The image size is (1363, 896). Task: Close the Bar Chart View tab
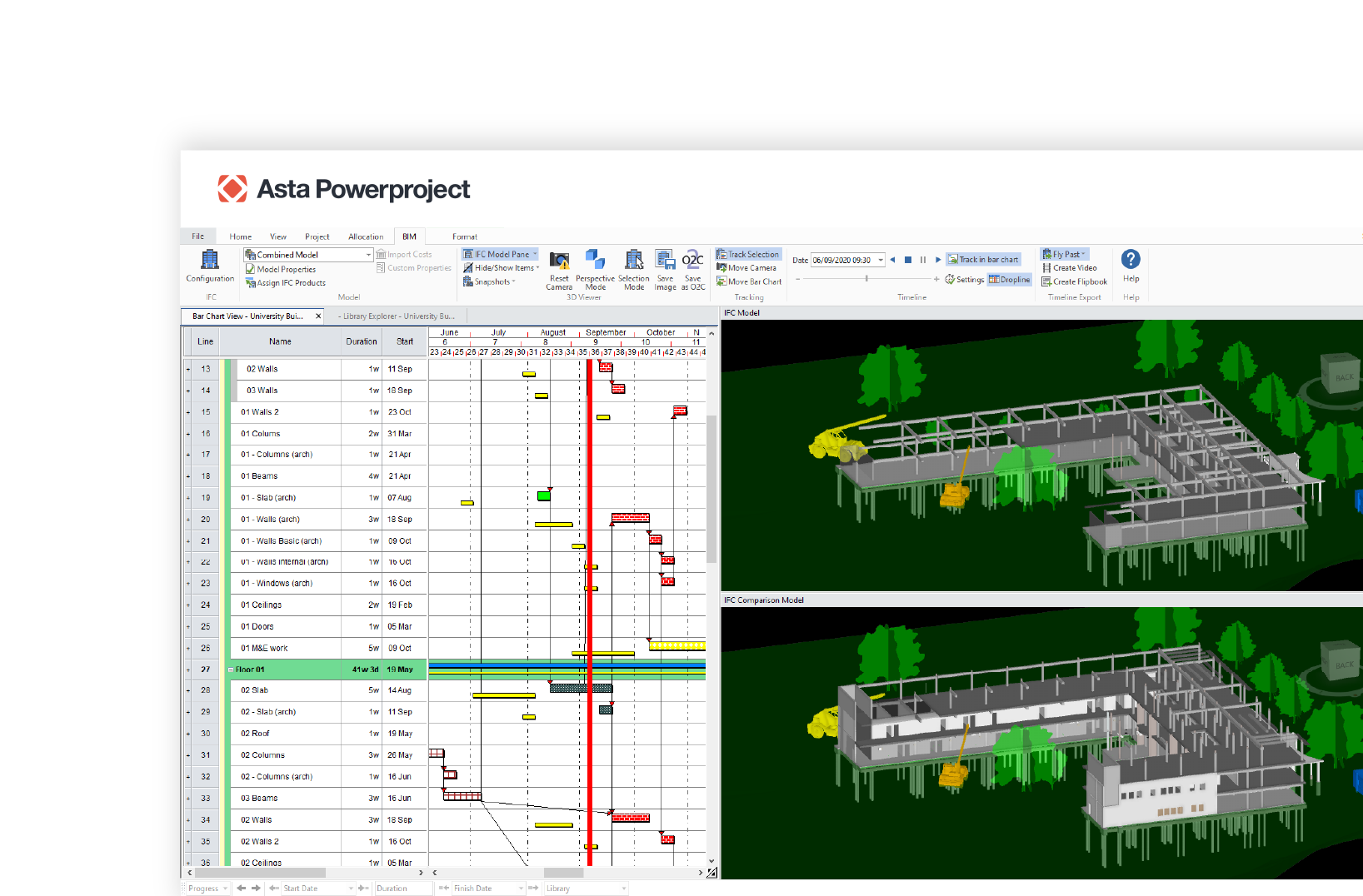(317, 316)
